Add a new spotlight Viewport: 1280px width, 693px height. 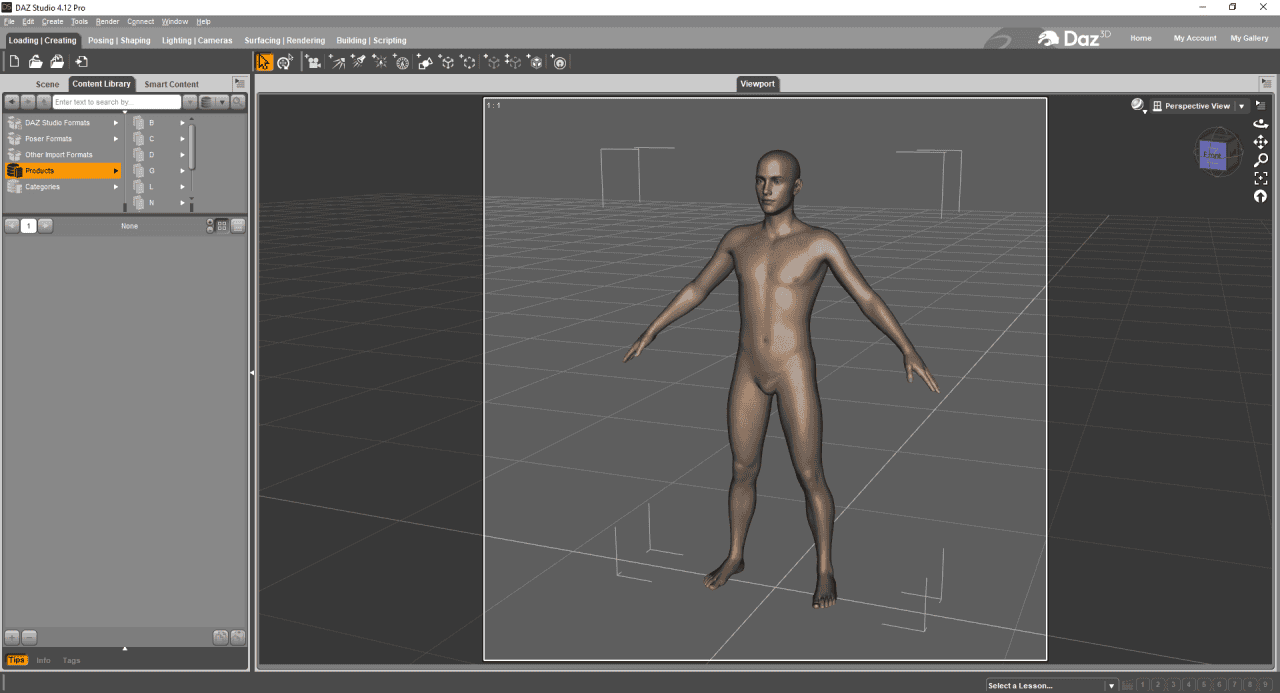(x=360, y=61)
